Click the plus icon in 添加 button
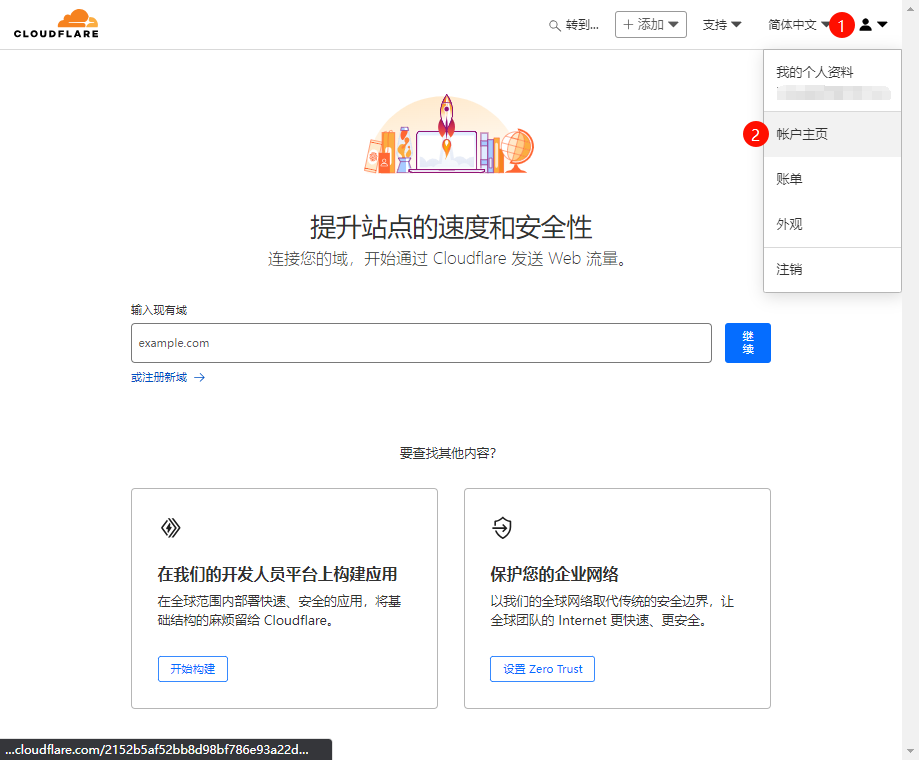 click(x=628, y=25)
